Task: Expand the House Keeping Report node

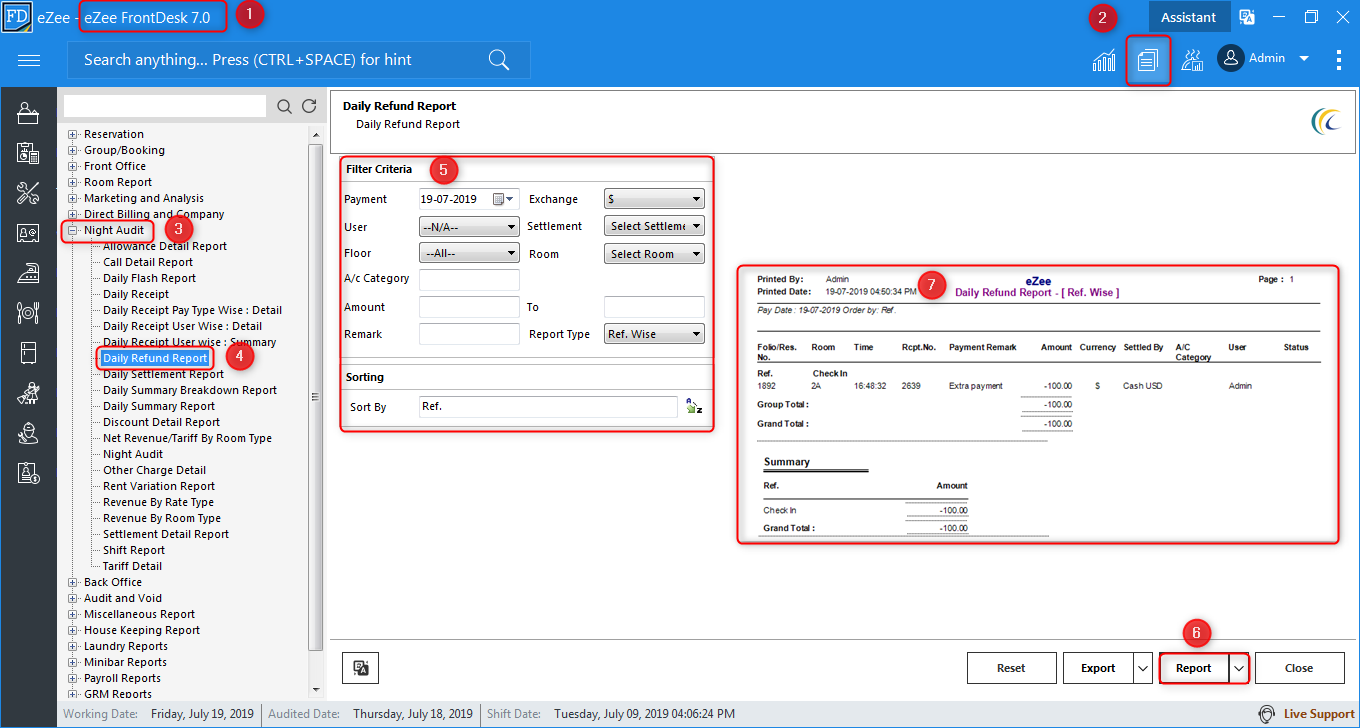Action: [72, 630]
